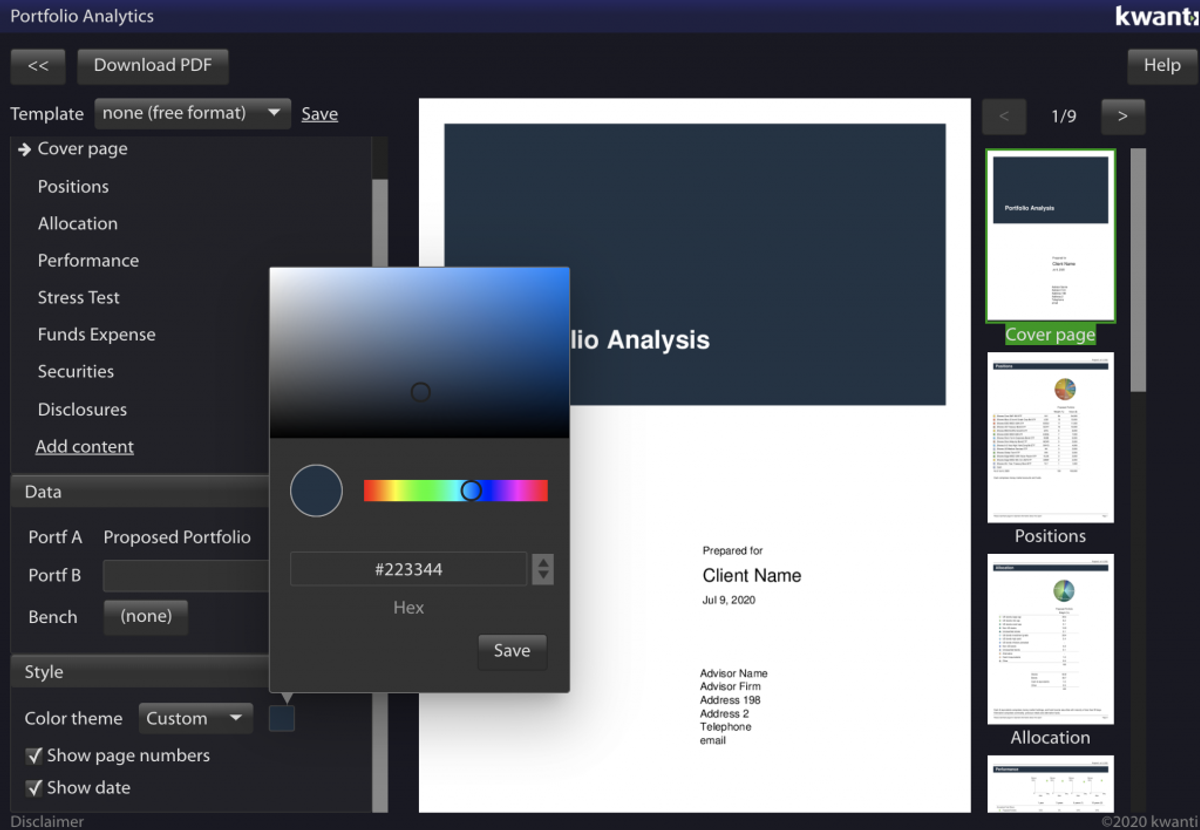Click the hue slider handle
The image size is (1200, 830).
(471, 491)
